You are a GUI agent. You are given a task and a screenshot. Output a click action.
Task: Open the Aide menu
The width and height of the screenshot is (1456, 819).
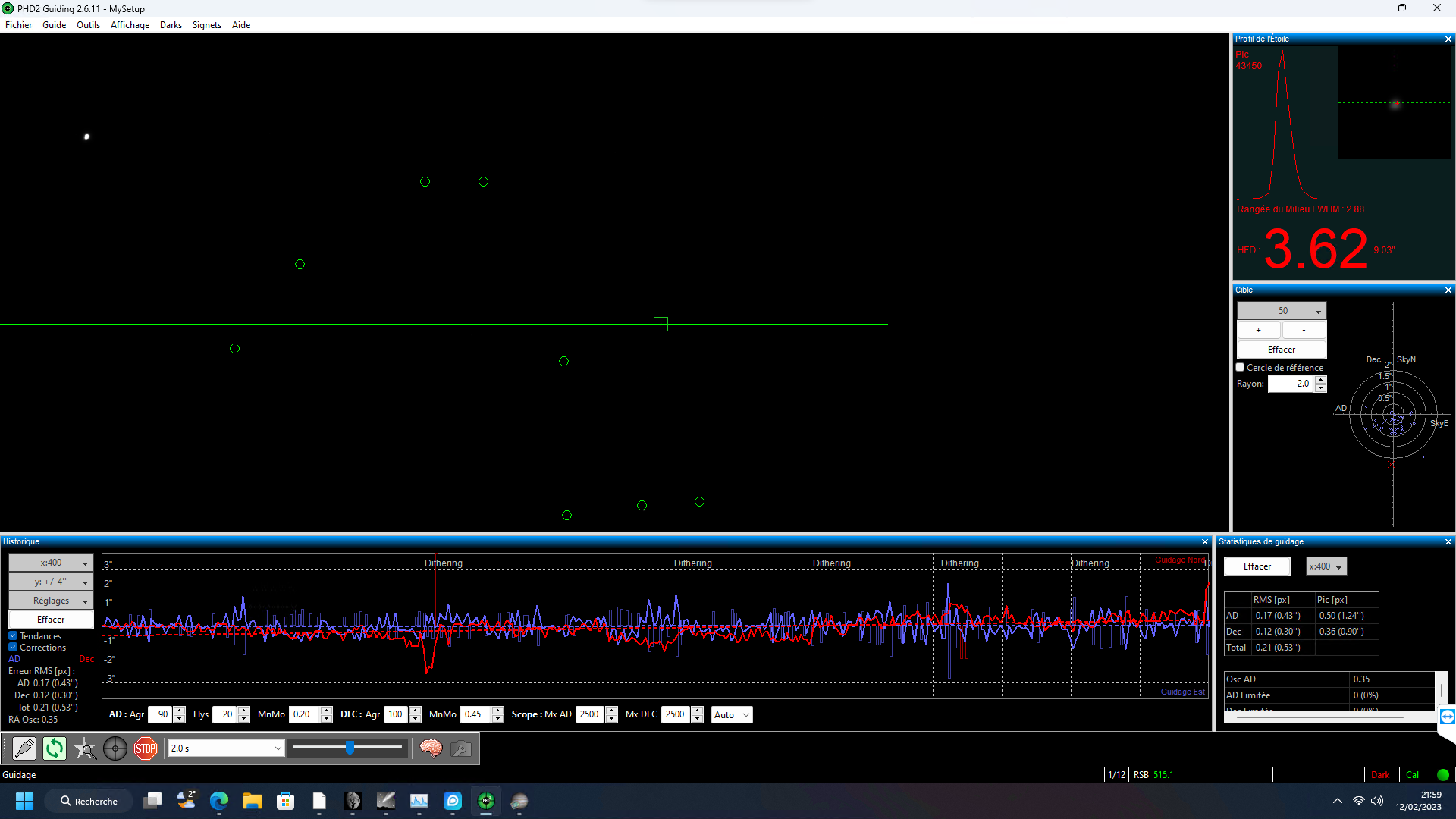click(x=241, y=25)
